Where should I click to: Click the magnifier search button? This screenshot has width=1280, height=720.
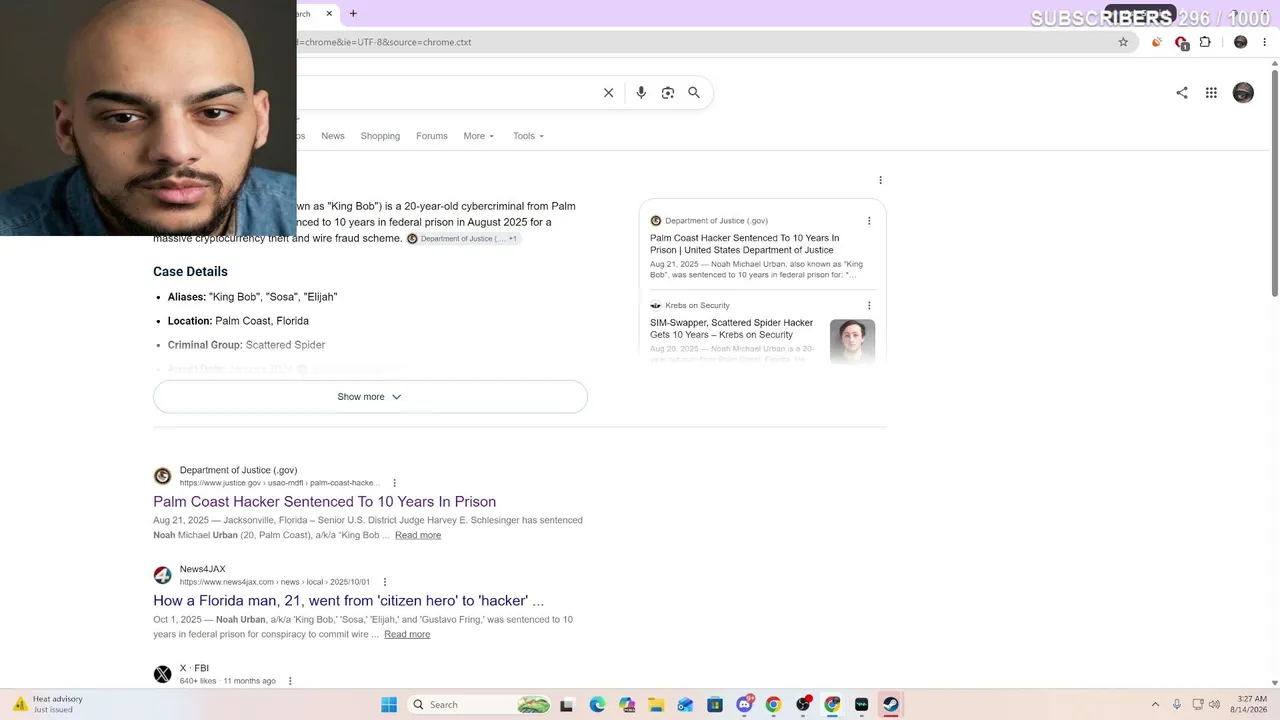pyautogui.click(x=694, y=93)
